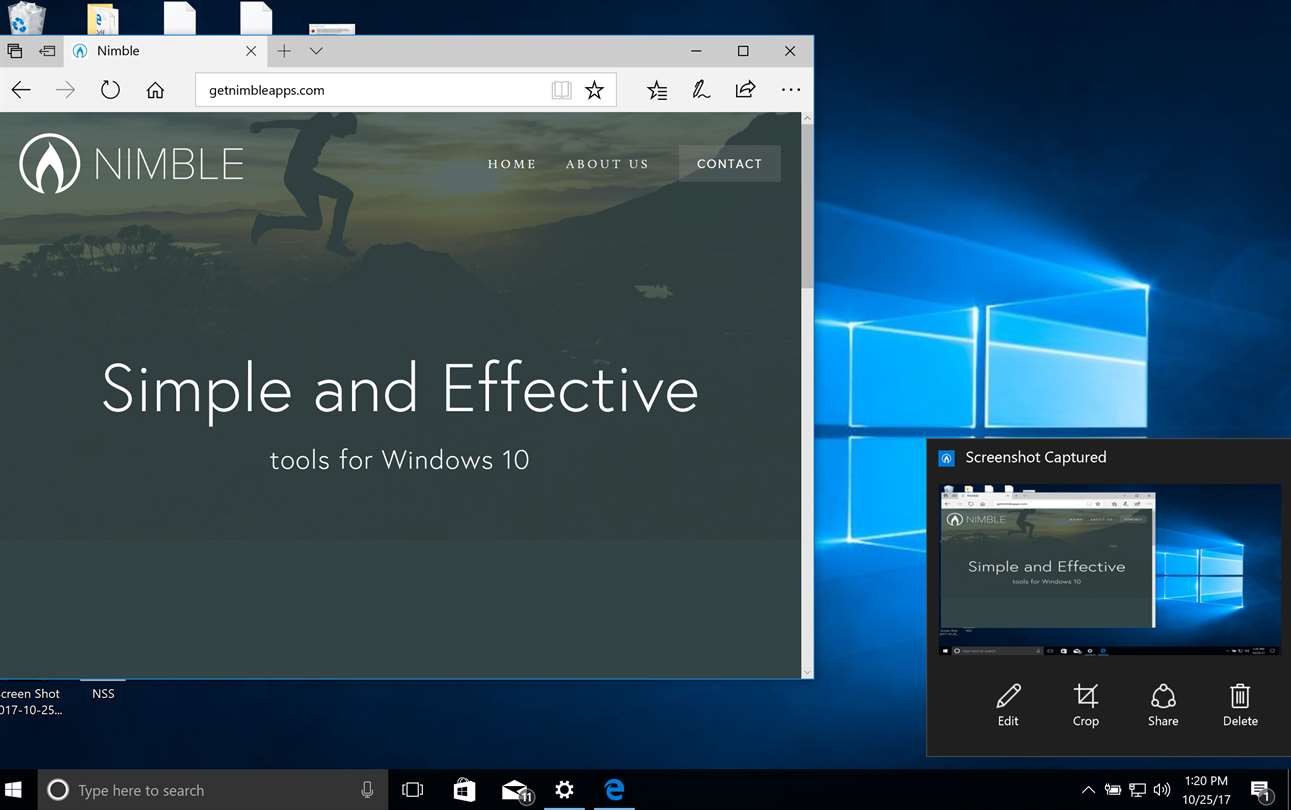Select the Screen Shot 2017-10-25 desktop file
The width and height of the screenshot is (1291, 810).
point(30,701)
